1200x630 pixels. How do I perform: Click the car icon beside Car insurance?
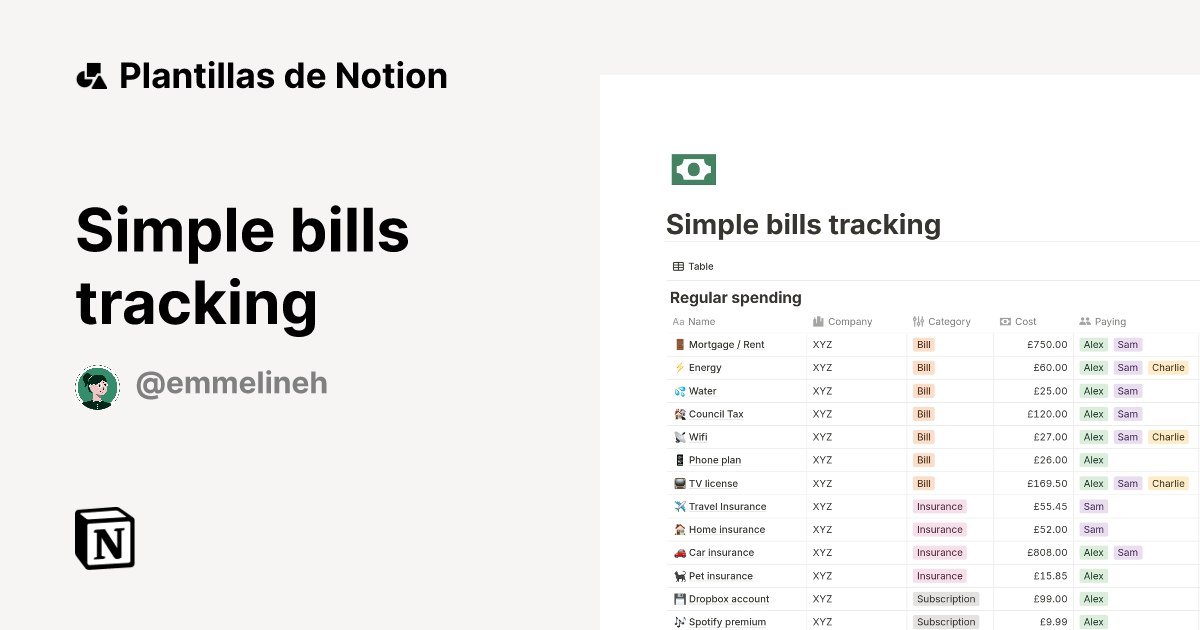click(678, 552)
